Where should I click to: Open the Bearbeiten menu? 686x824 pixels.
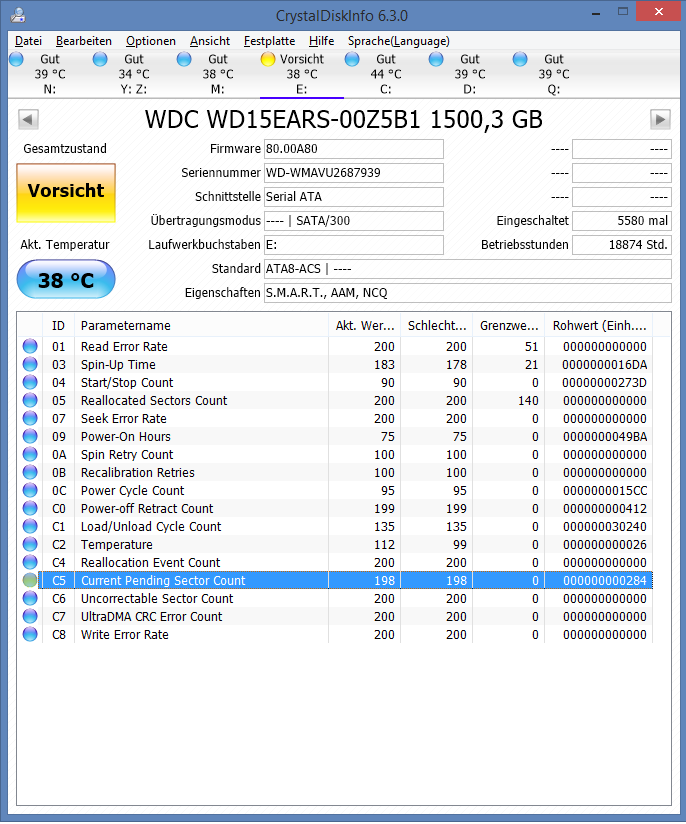click(84, 41)
